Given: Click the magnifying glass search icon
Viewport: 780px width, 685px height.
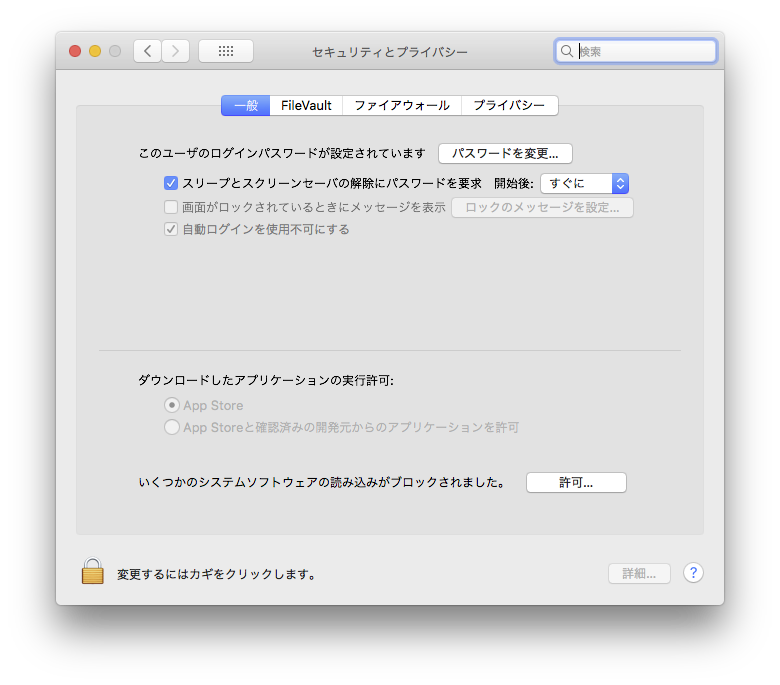Looking at the screenshot, I should [567, 51].
